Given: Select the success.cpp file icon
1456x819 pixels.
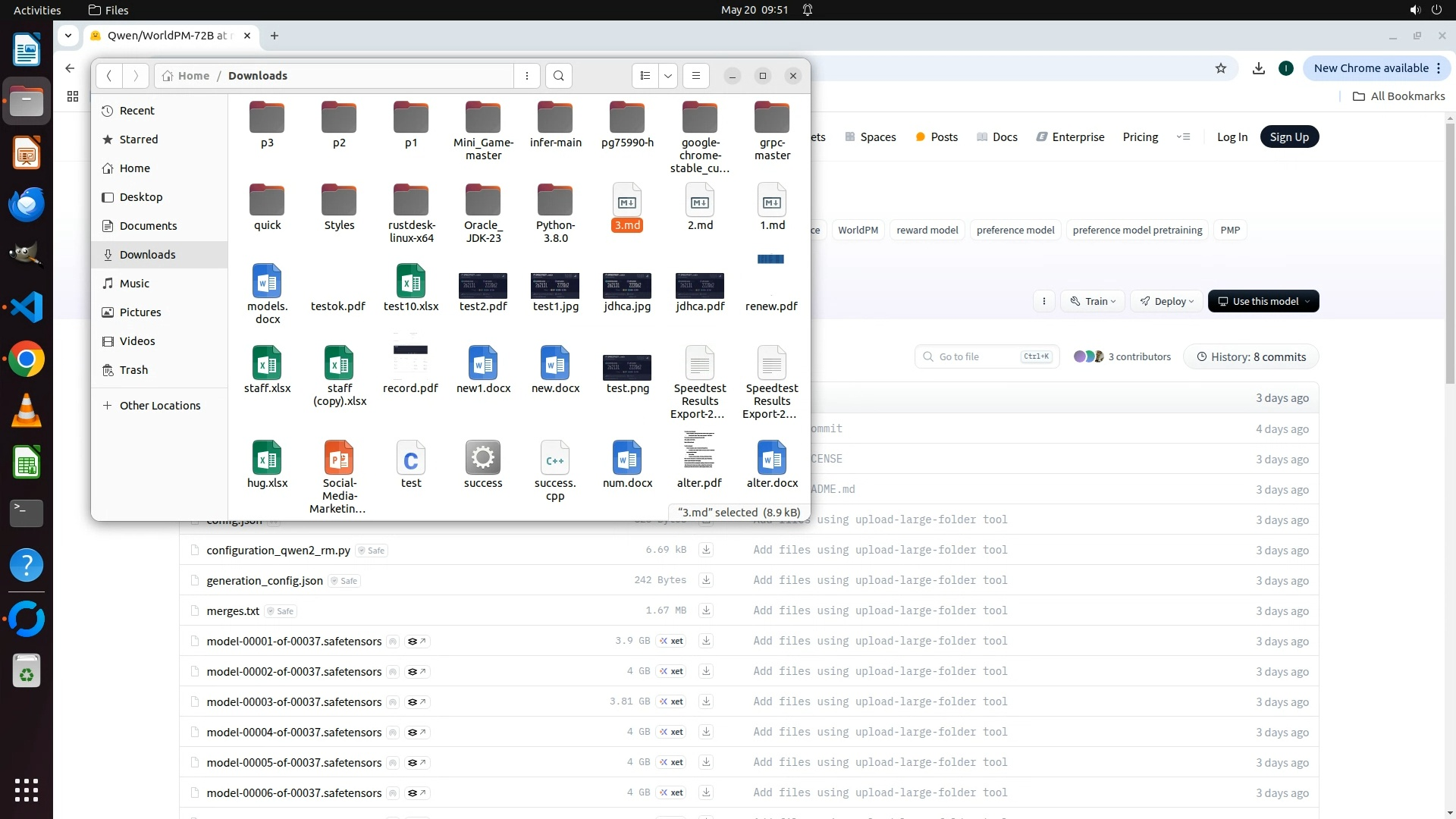Looking at the screenshot, I should [555, 459].
